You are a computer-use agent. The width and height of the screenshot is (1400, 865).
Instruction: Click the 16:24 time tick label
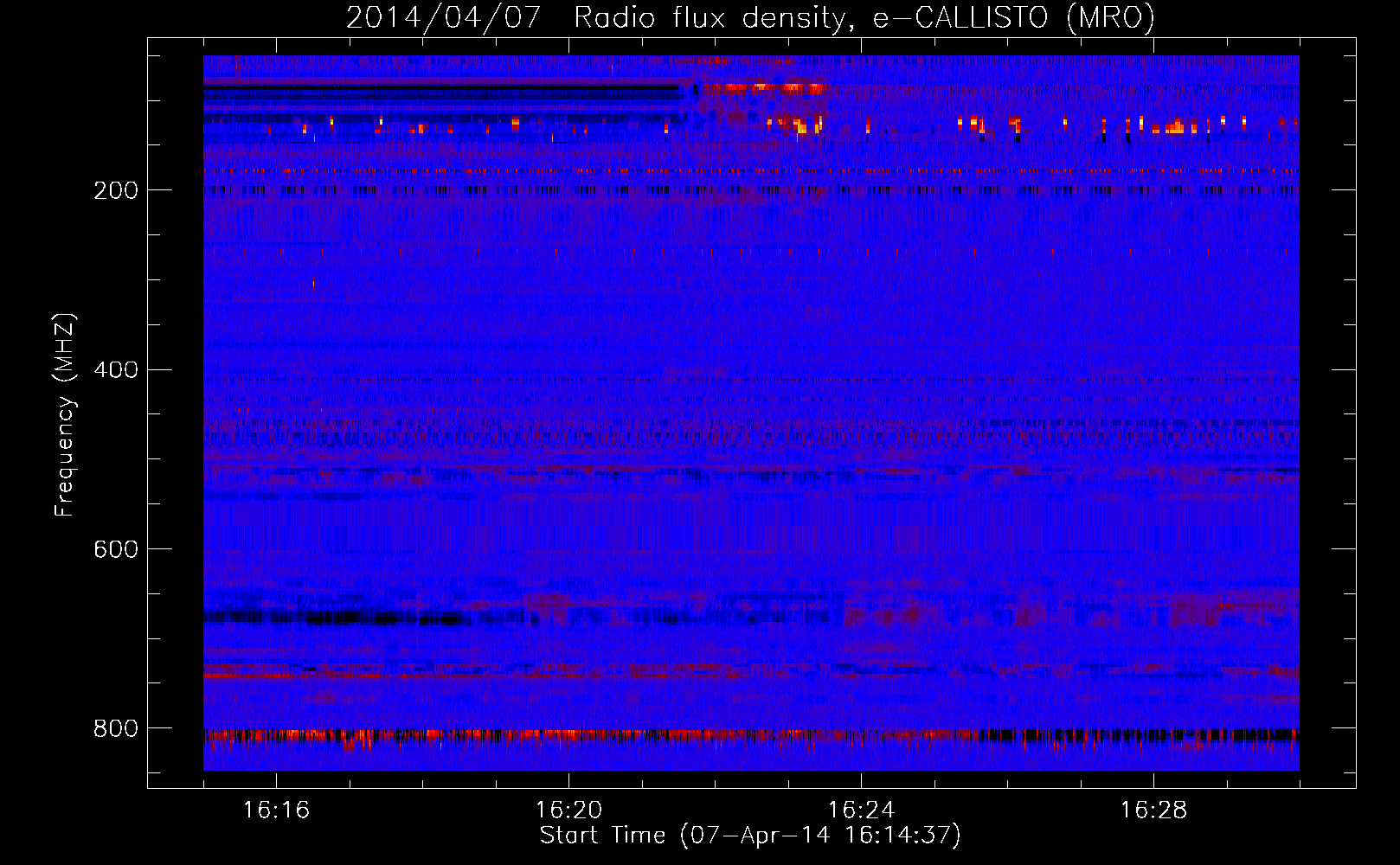click(x=861, y=811)
